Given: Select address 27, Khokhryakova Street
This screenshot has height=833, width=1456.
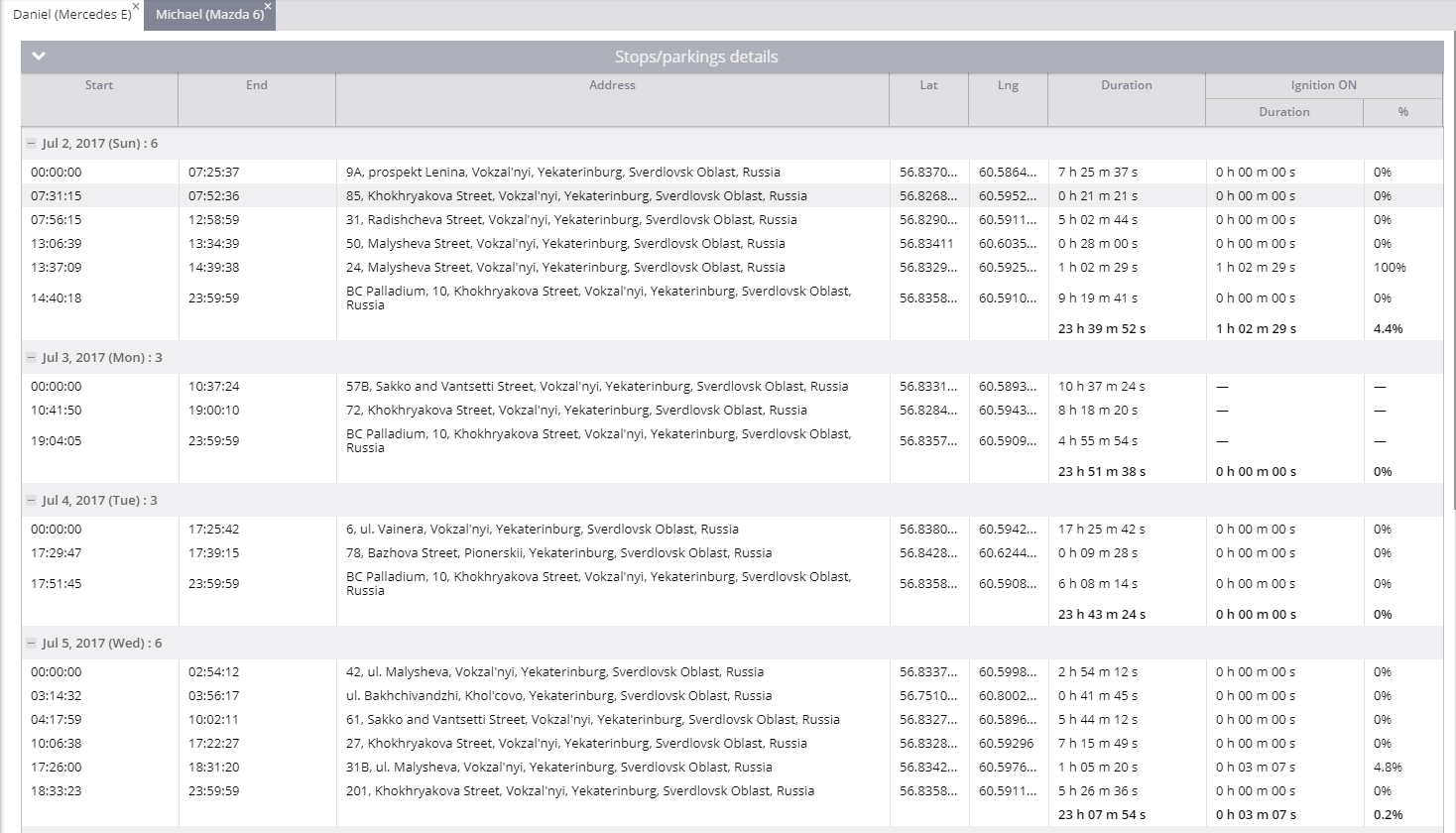Looking at the screenshot, I should 576,744.
